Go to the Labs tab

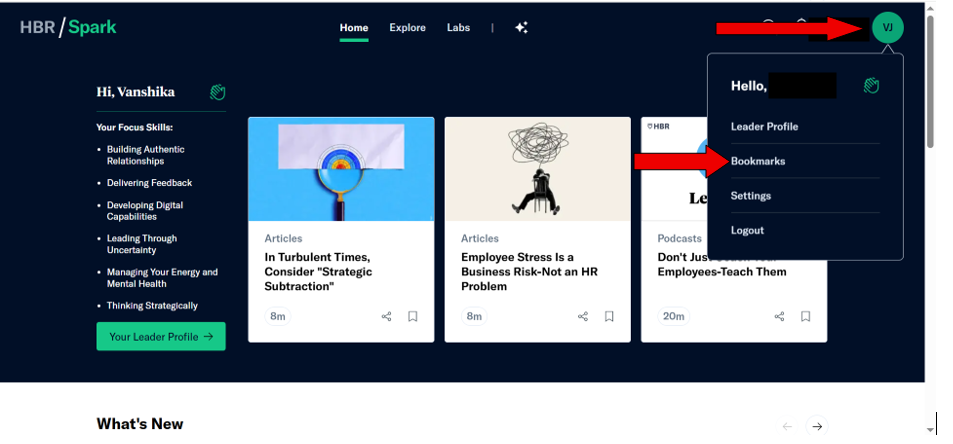pos(458,28)
